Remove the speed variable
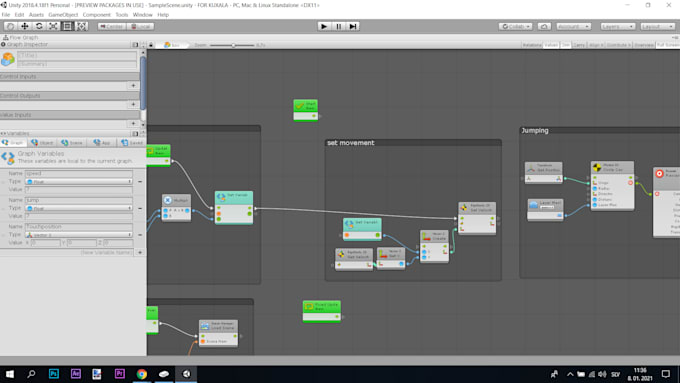The image size is (680, 383). pyautogui.click(x=140, y=181)
